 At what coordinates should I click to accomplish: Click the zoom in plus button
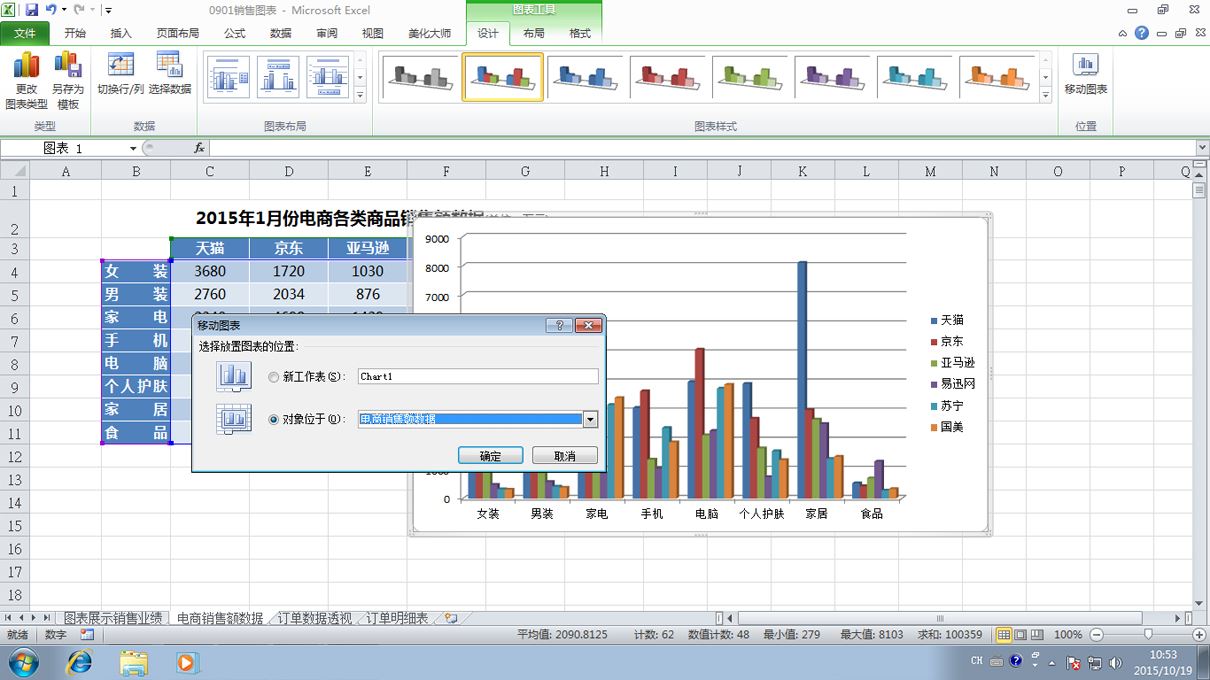[1199, 635]
